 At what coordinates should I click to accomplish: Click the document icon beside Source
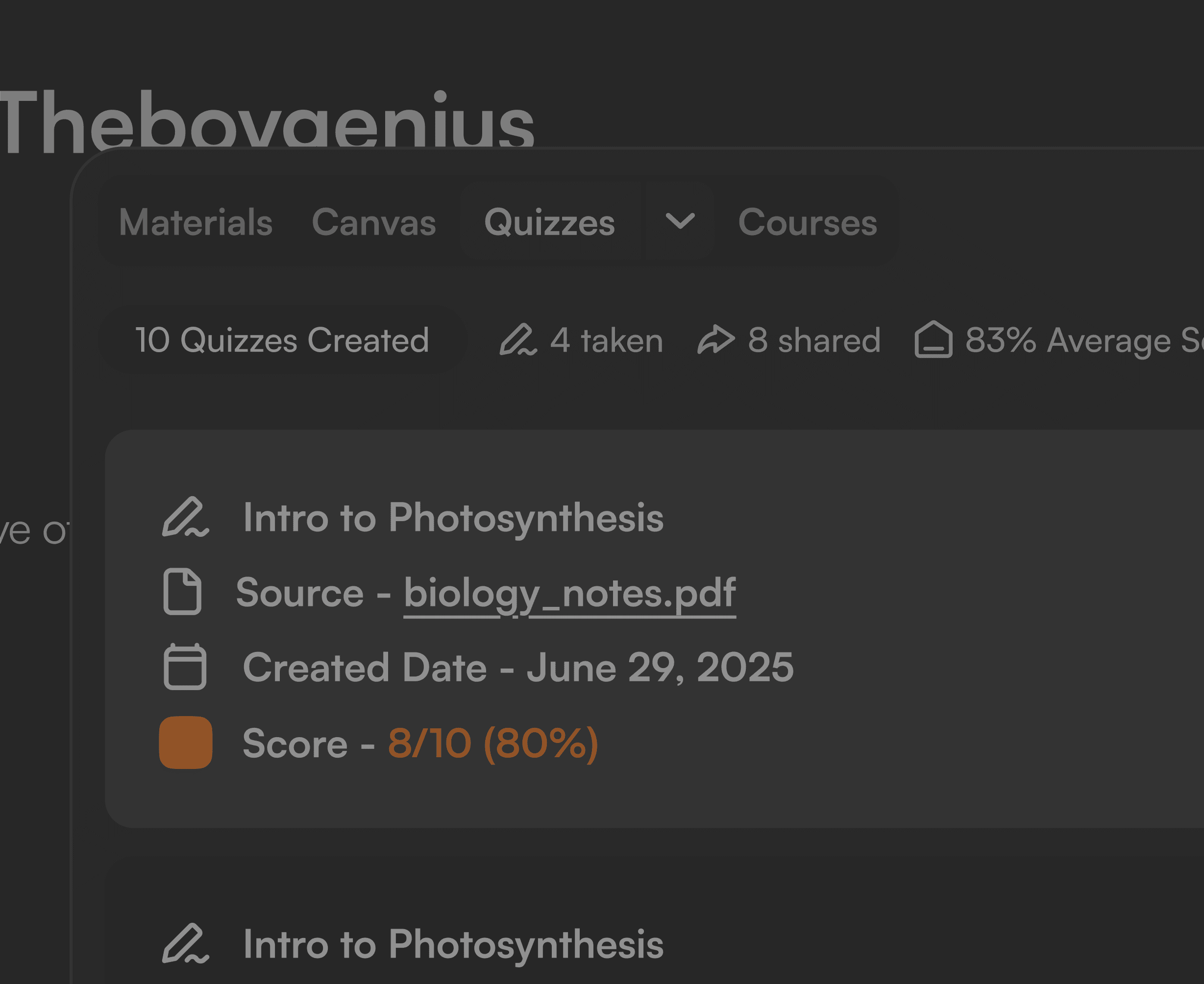[183, 592]
